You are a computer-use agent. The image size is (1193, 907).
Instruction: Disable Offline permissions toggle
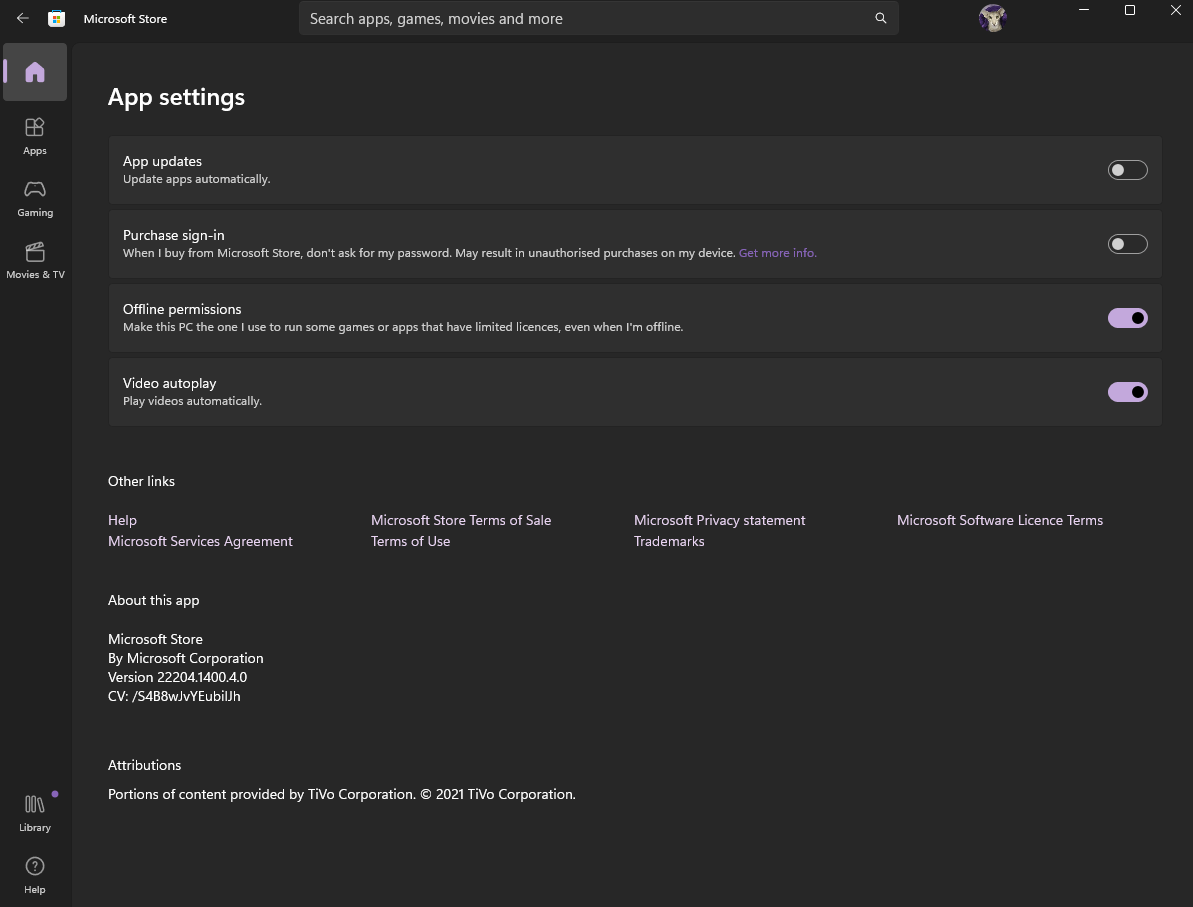(1128, 318)
